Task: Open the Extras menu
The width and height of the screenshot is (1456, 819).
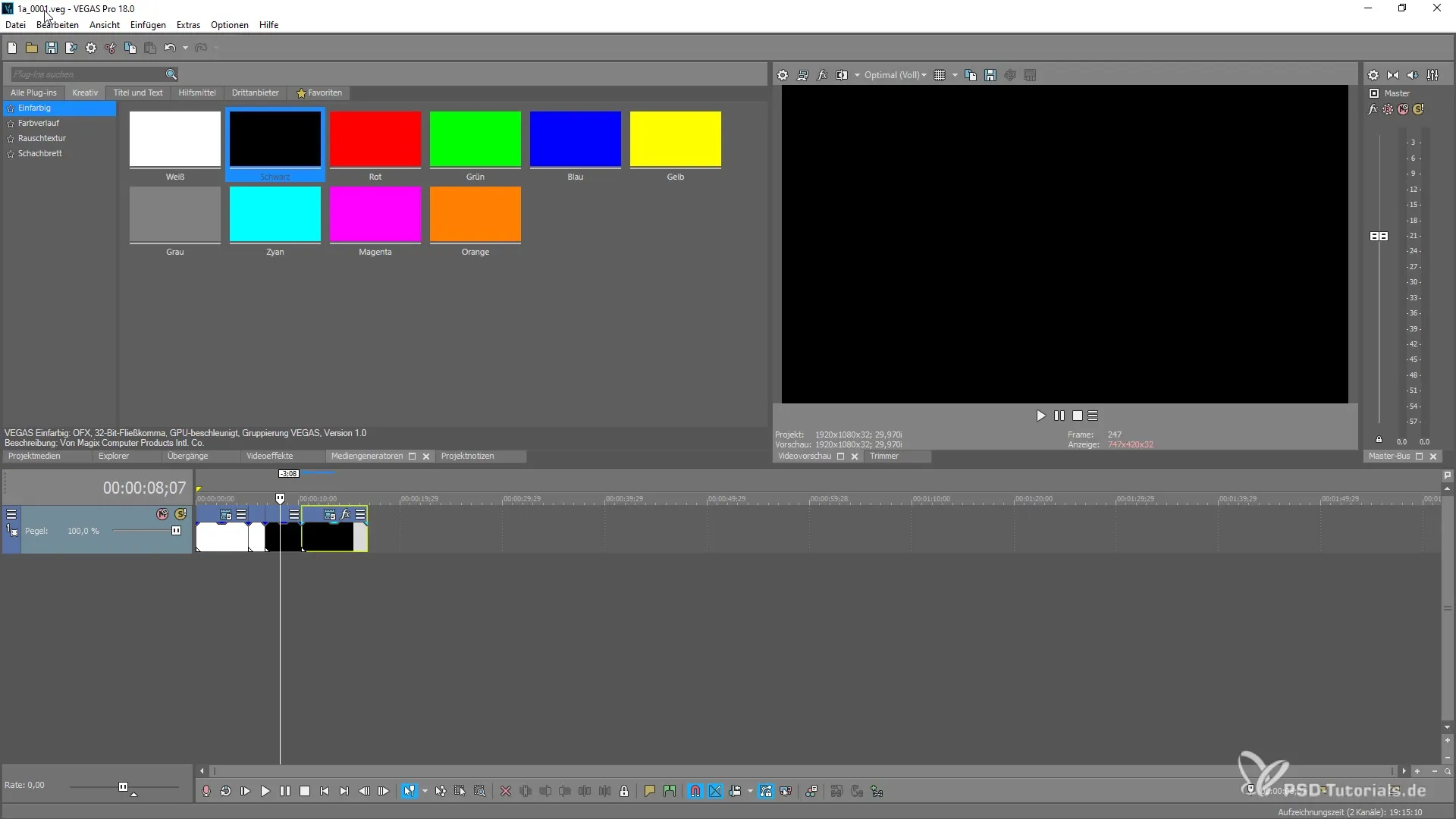Action: 188,25
